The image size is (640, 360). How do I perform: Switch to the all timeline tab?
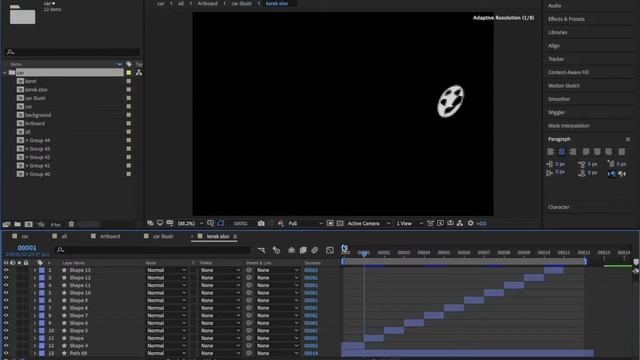(64, 236)
